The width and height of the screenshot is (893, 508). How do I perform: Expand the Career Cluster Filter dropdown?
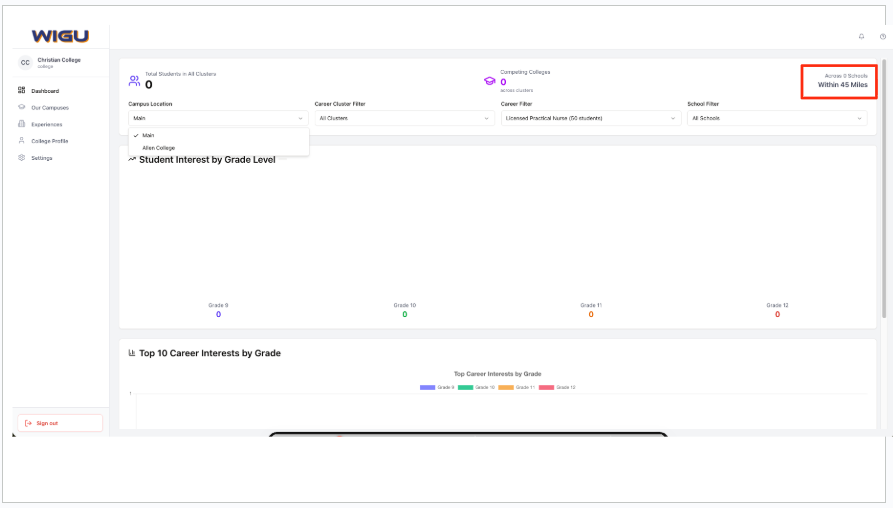tap(403, 118)
